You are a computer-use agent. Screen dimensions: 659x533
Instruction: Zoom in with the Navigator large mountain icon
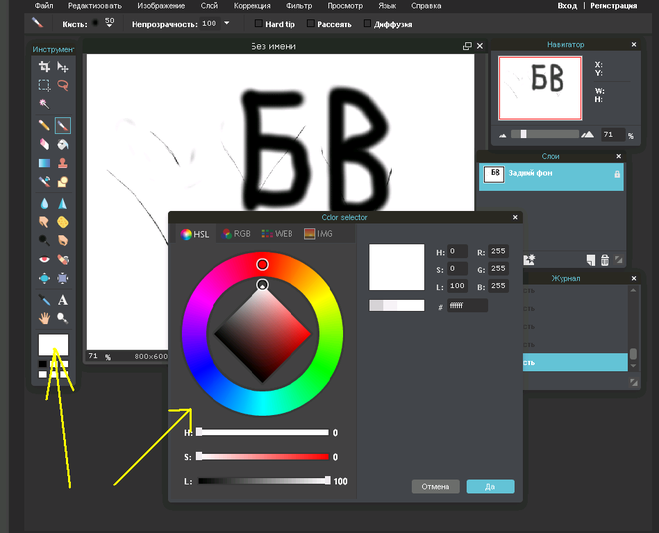coord(587,135)
